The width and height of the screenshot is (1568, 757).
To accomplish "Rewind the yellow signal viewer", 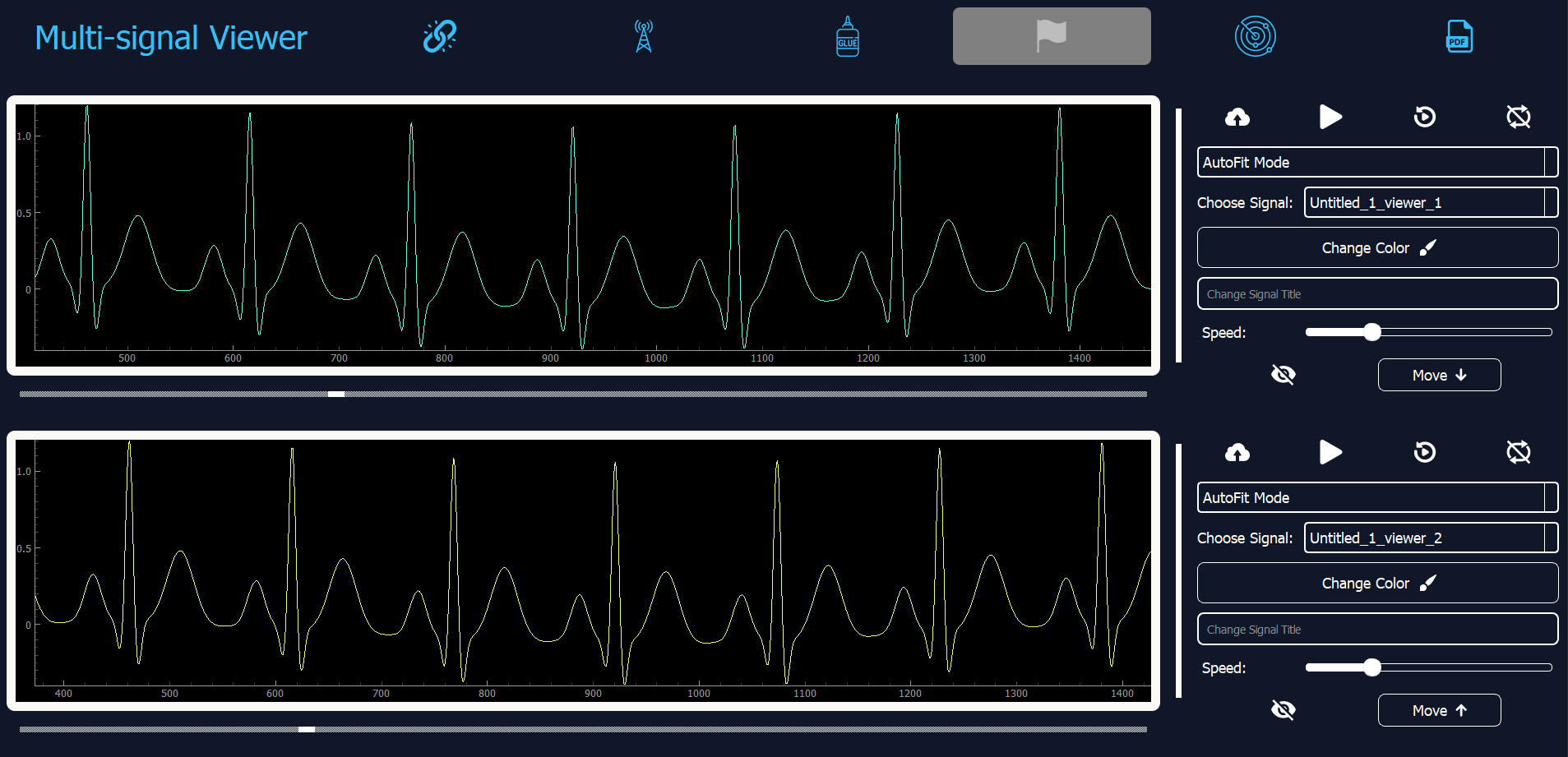I will tap(1425, 452).
